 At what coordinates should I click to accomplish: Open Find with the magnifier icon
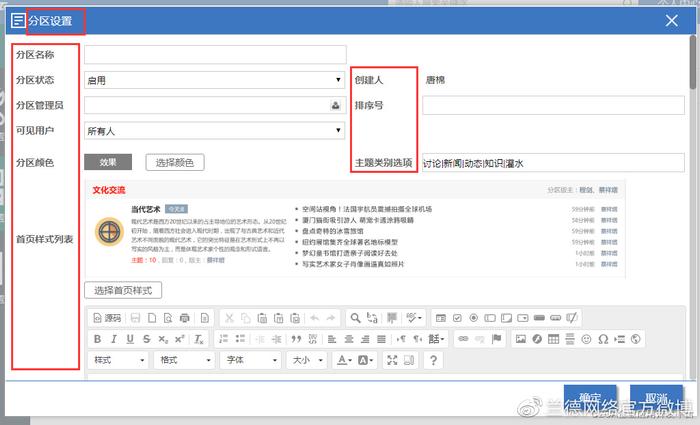pyautogui.click(x=355, y=318)
